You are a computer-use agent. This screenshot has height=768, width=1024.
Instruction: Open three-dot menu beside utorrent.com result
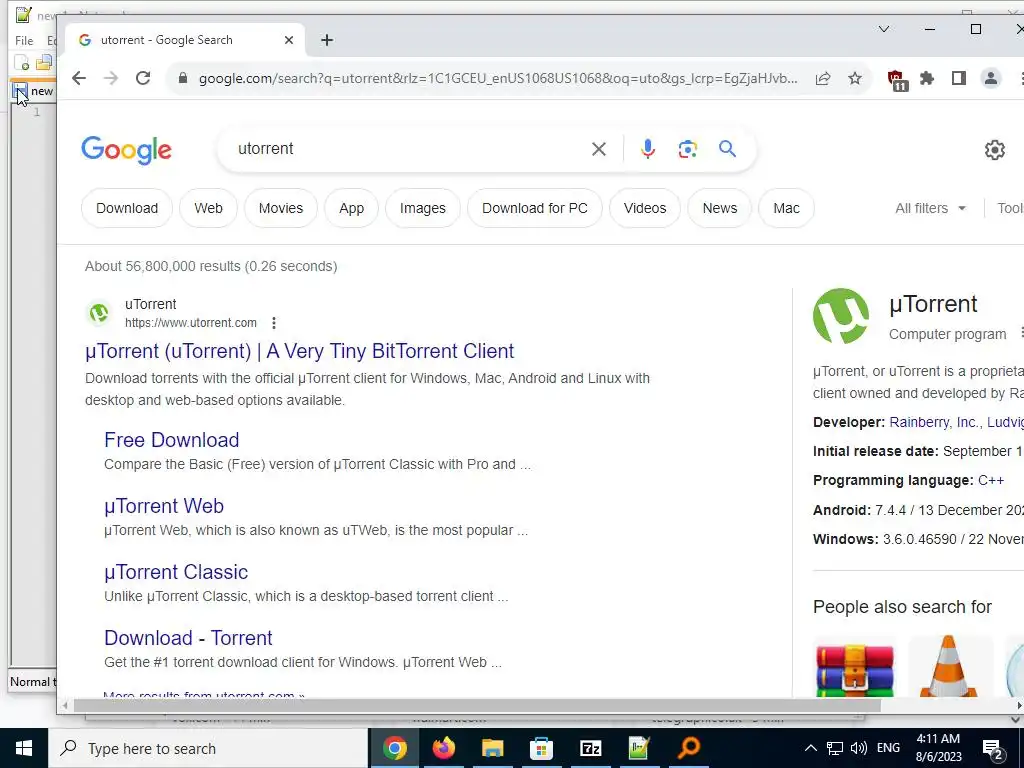(274, 323)
